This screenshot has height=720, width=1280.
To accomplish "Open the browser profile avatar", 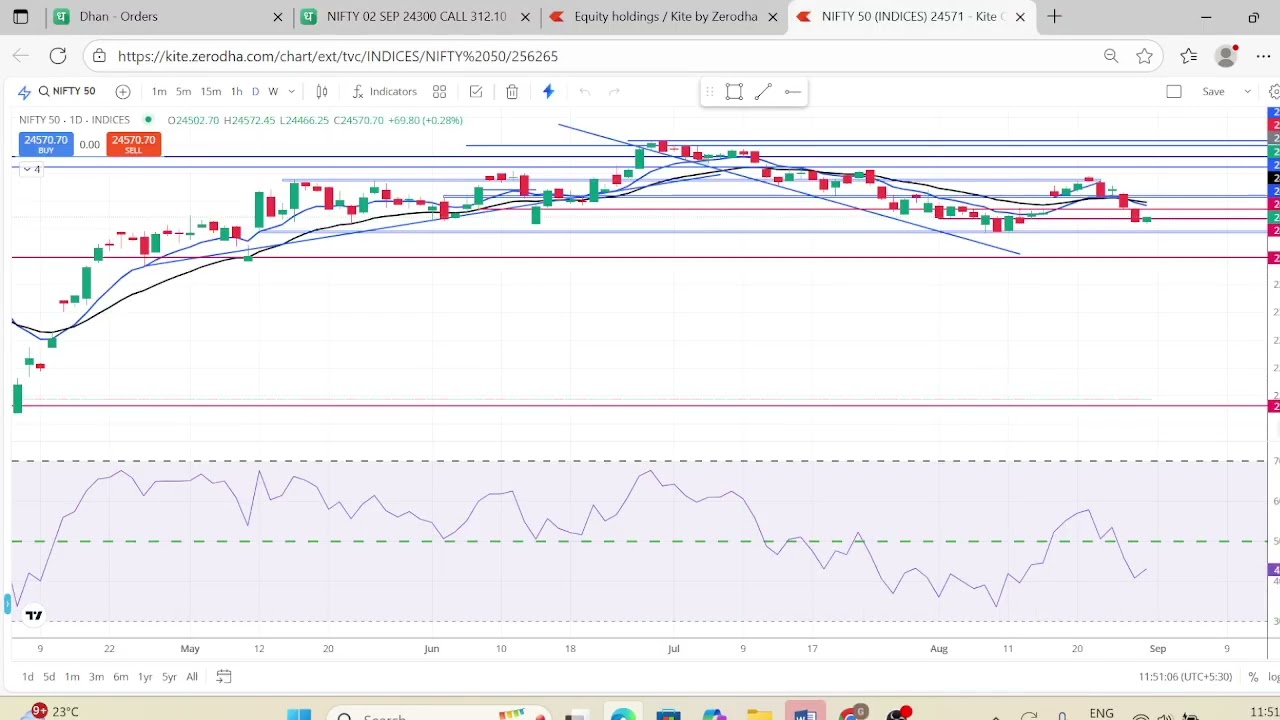I will 1227,56.
